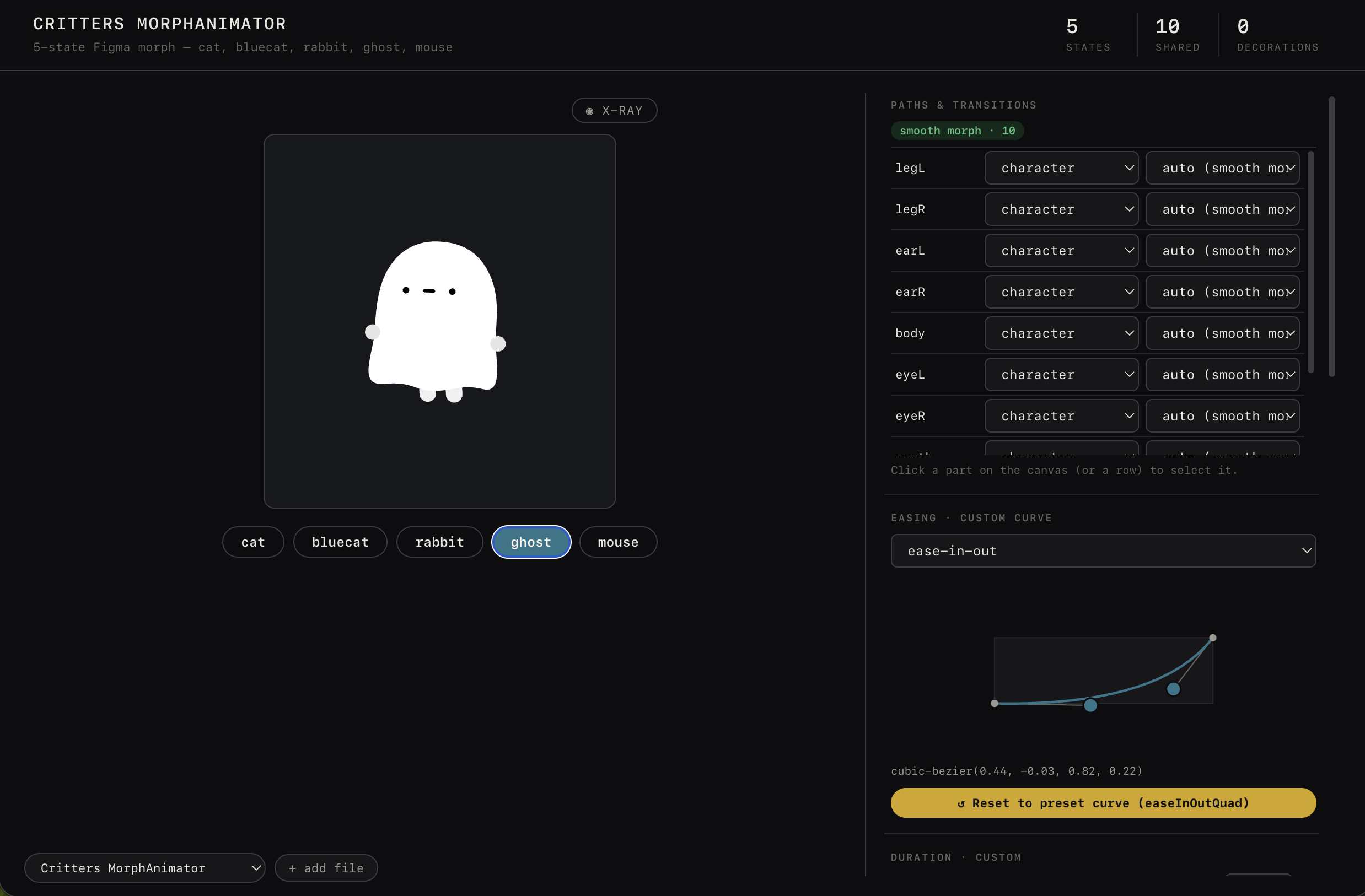Open the eyeR character dropdown
The image size is (1365, 896).
[x=1061, y=415]
